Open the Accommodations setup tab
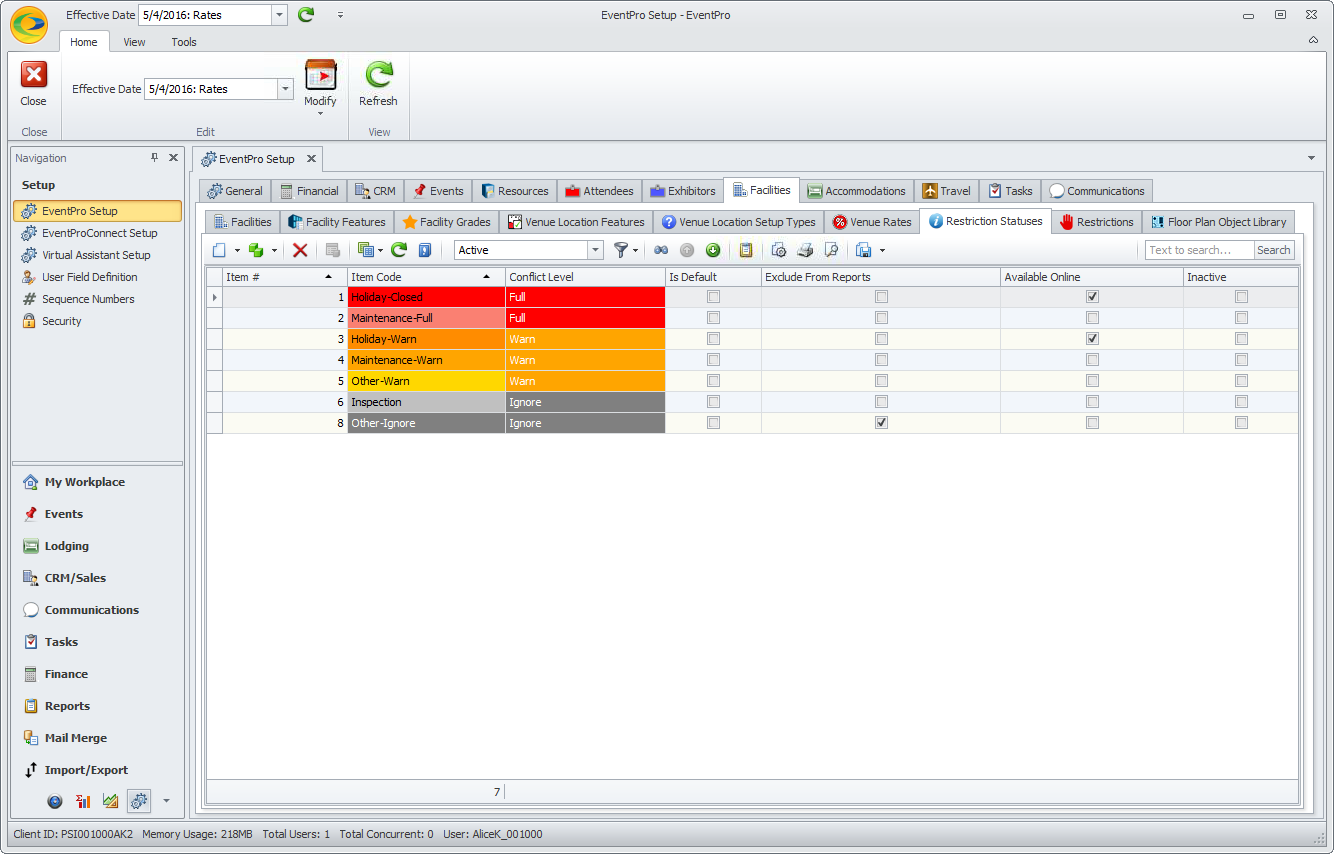The width and height of the screenshot is (1334, 854). [857, 191]
